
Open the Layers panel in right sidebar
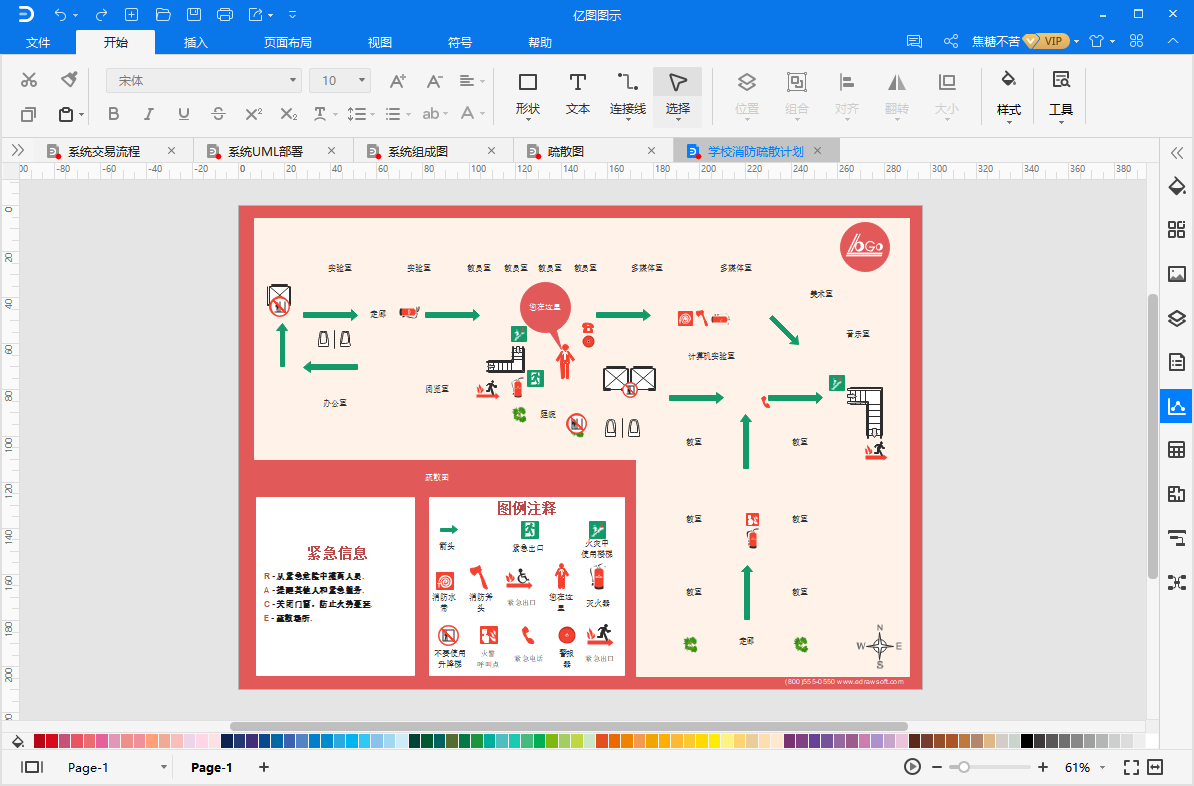pyautogui.click(x=1176, y=318)
